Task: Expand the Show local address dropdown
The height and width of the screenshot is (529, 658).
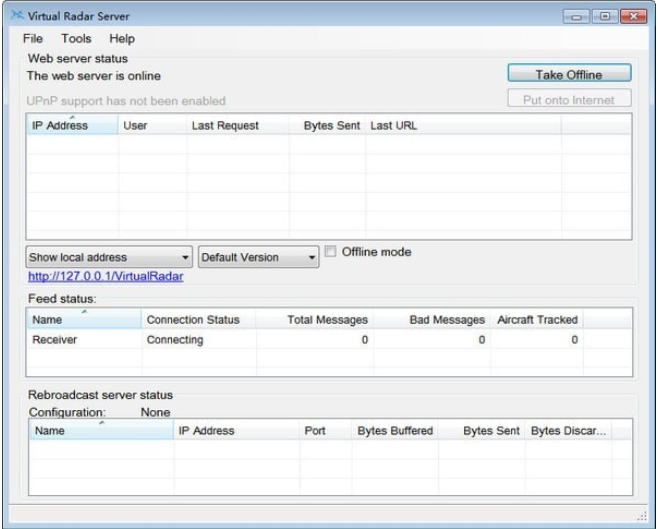Action: pyautogui.click(x=109, y=257)
